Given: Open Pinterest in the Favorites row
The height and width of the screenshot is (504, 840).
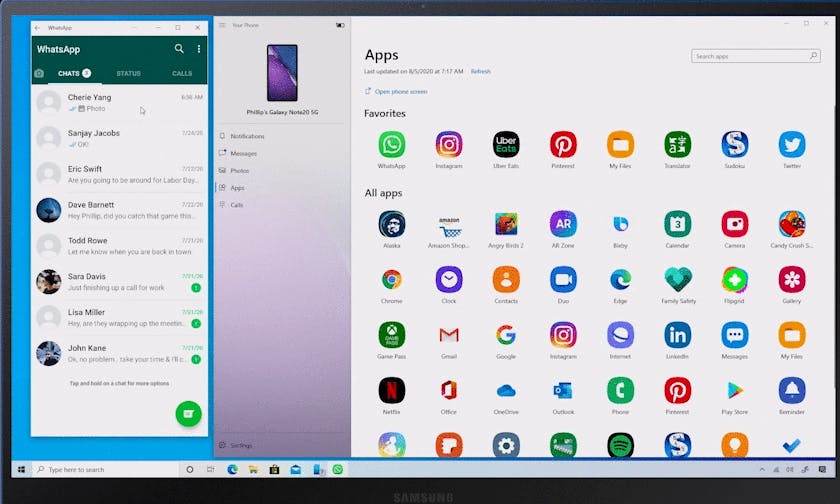Looking at the screenshot, I should [563, 145].
